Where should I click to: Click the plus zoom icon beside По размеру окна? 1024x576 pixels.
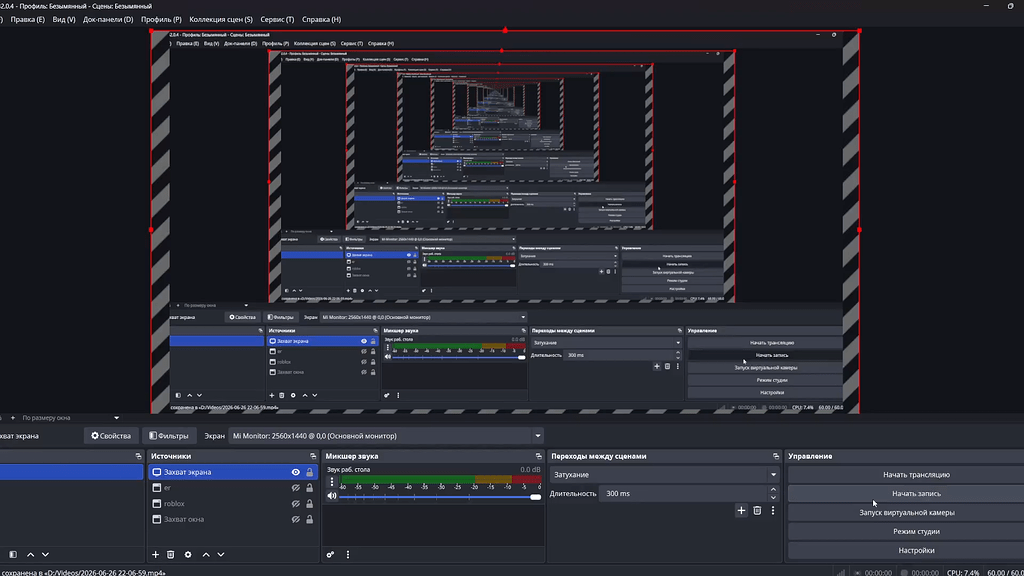(x=12, y=418)
